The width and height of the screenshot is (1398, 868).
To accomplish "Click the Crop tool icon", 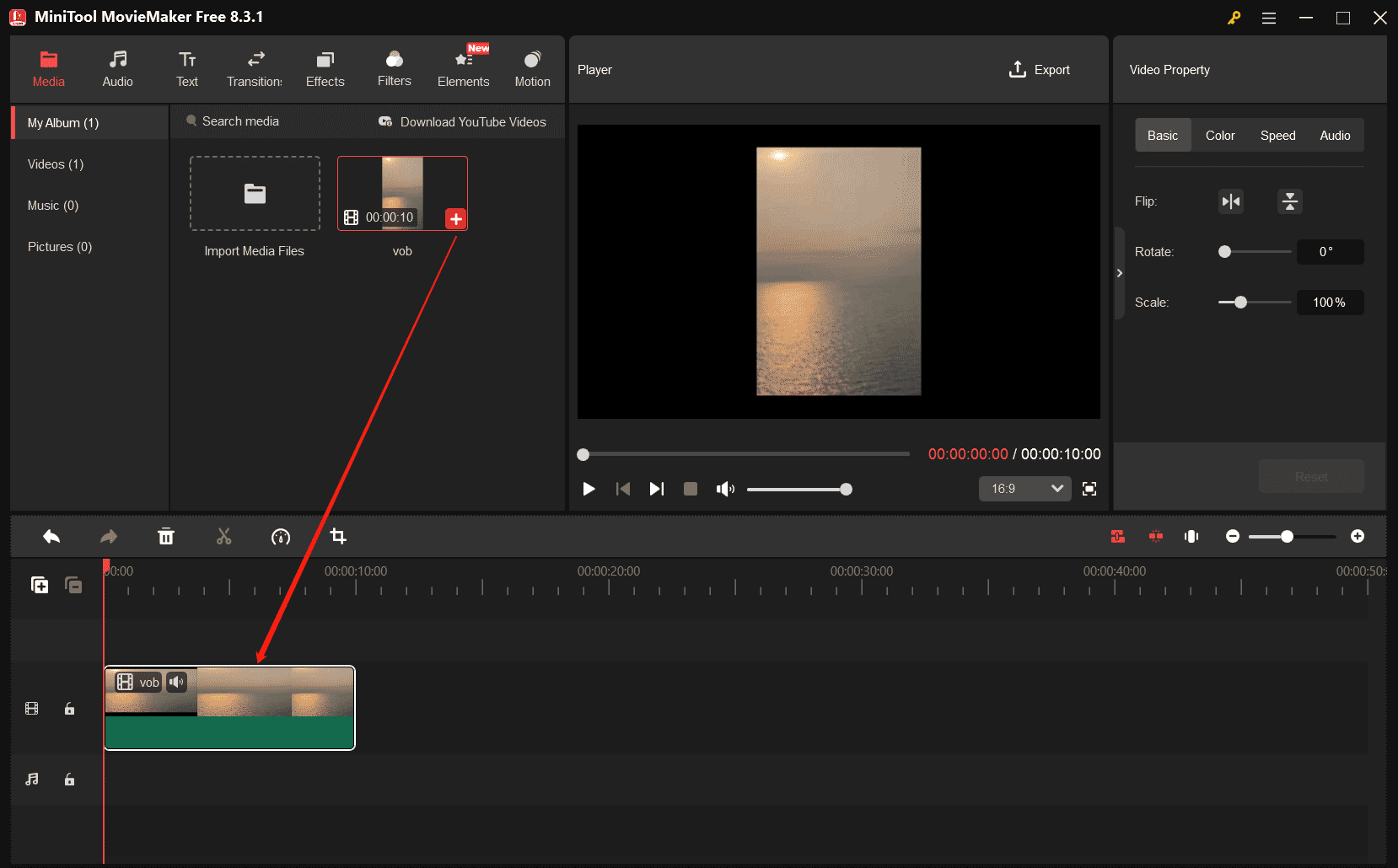I will coord(338,537).
